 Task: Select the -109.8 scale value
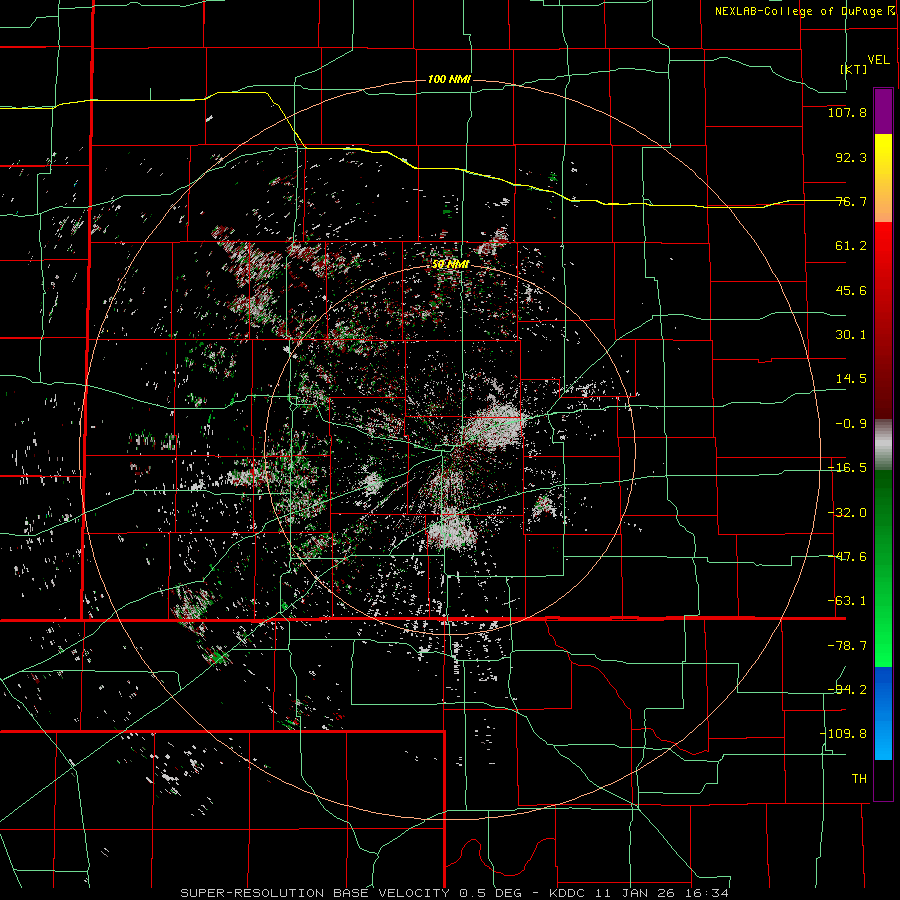pyautogui.click(x=843, y=734)
